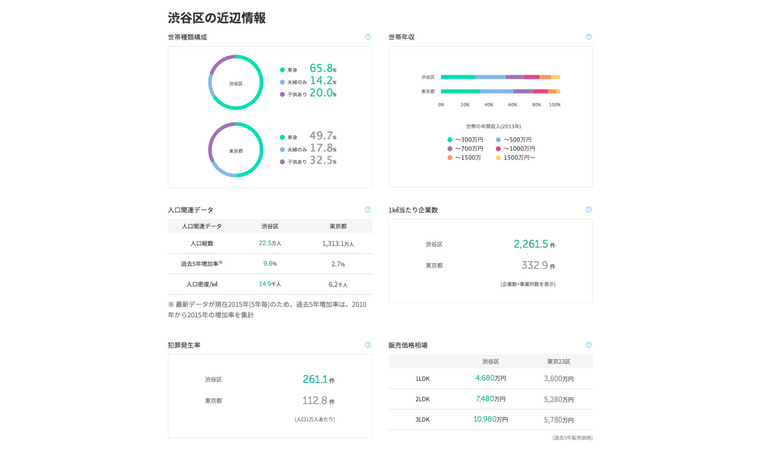Click the 東京都 income stacked bar
The height and width of the screenshot is (456, 760).
point(500,92)
